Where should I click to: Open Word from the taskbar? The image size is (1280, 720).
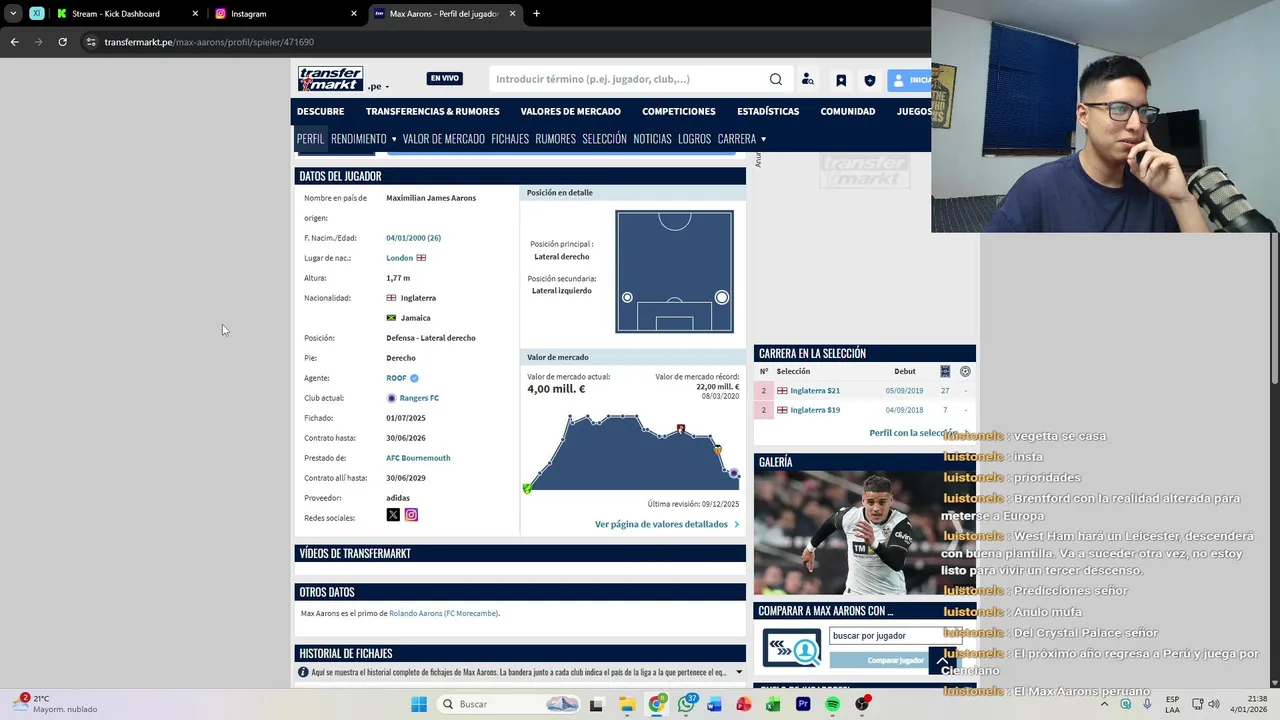(x=714, y=704)
